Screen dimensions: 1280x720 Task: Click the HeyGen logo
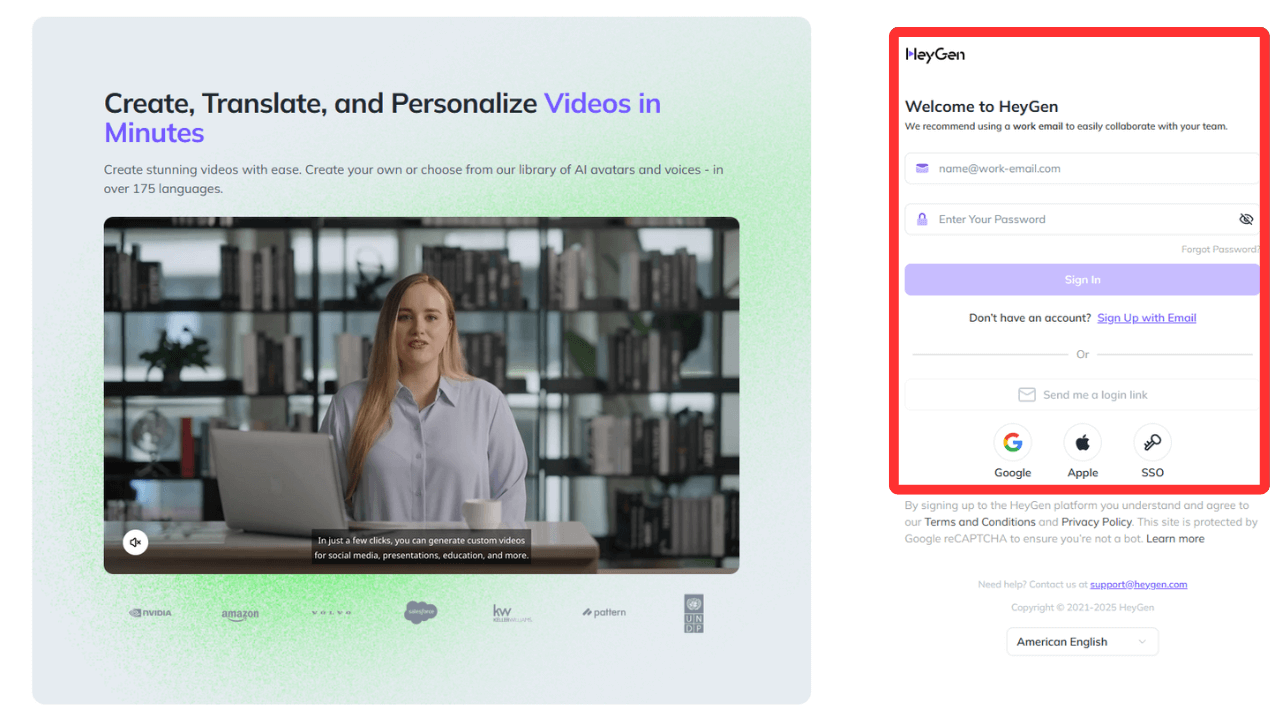(935, 54)
